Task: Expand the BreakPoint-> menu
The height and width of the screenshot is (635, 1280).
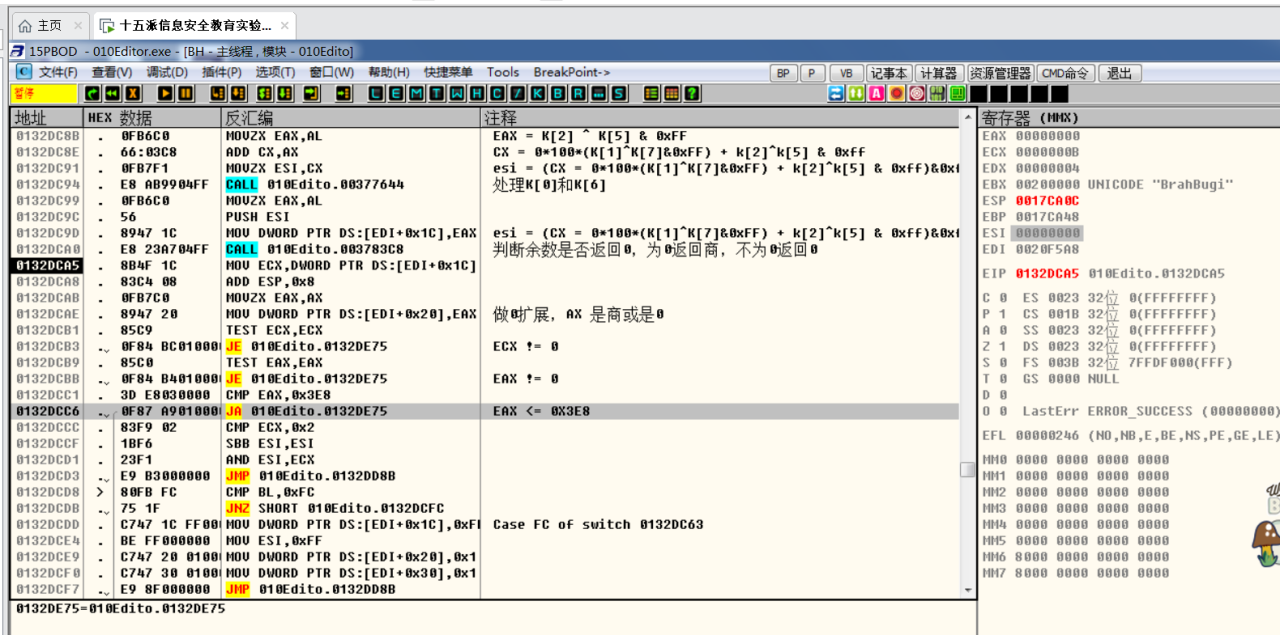Action: tap(572, 72)
